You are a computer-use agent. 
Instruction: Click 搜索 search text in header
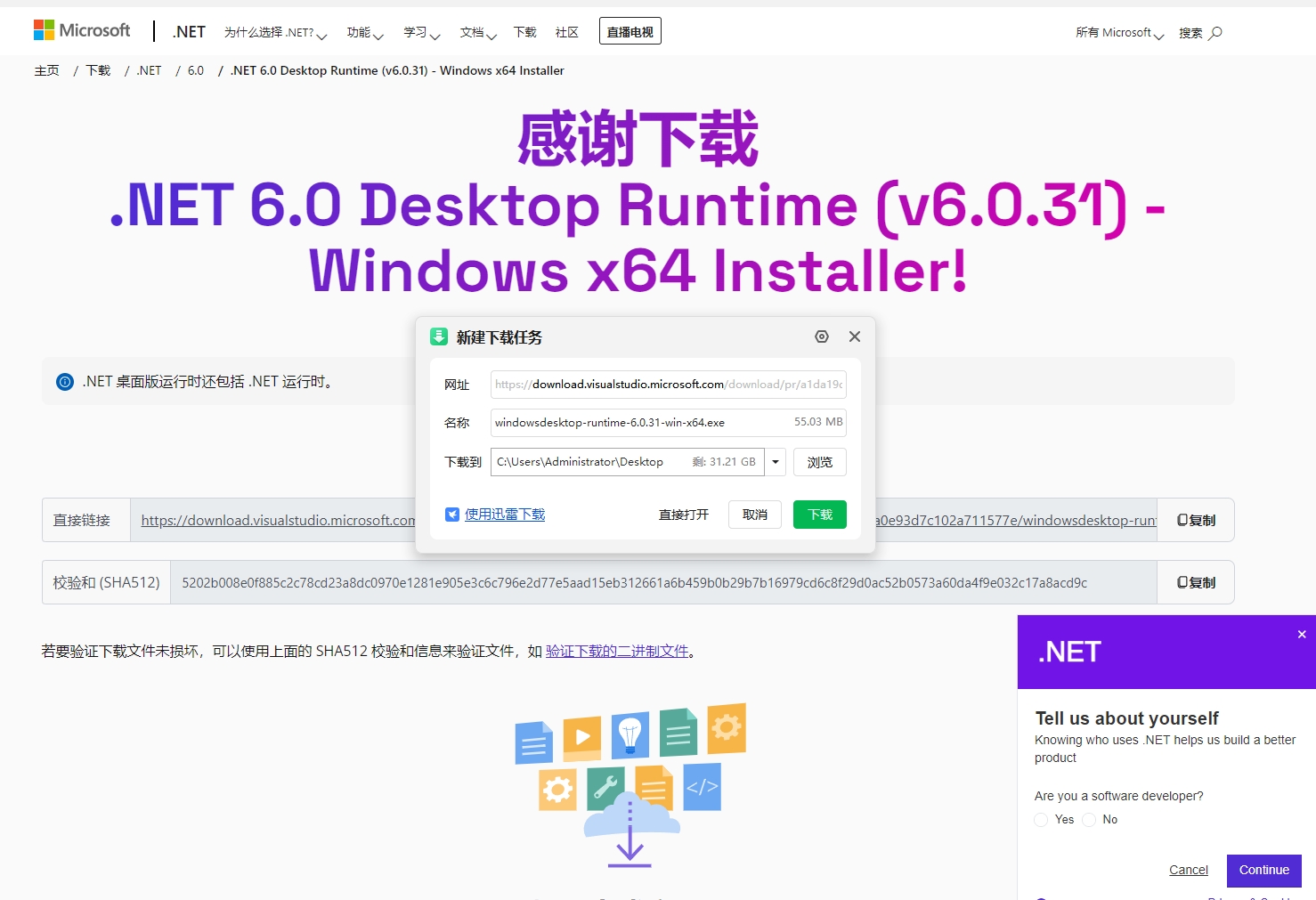[x=1190, y=33]
